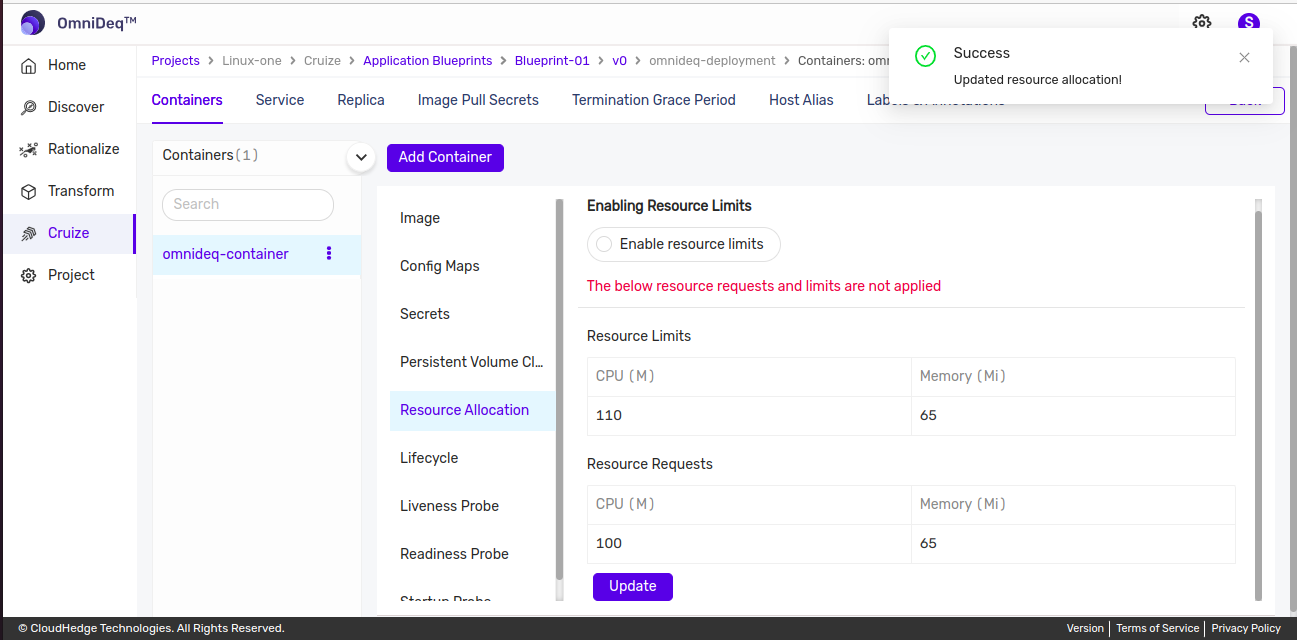Click the Update button
The image size is (1297, 640).
pyautogui.click(x=633, y=586)
